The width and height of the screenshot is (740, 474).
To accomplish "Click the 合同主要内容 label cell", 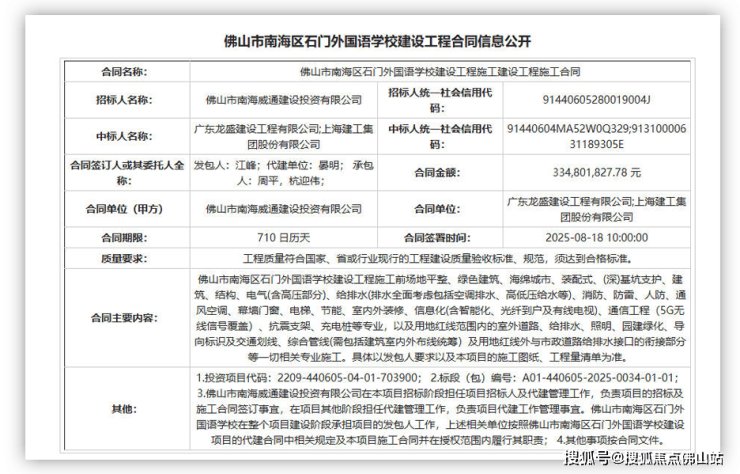I will 127,318.
